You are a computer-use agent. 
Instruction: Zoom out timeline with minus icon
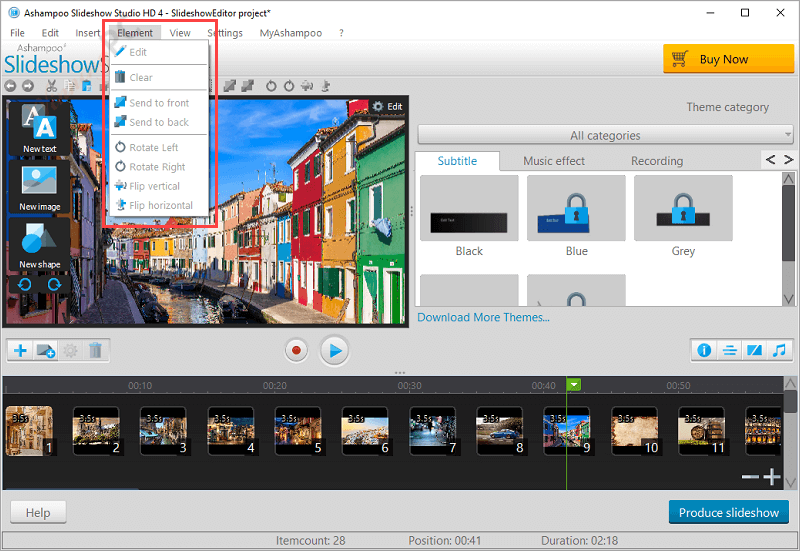(750, 477)
